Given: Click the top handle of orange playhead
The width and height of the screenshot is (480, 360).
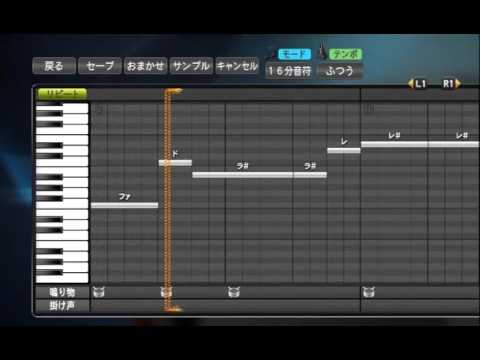Looking at the screenshot, I should click(174, 91).
